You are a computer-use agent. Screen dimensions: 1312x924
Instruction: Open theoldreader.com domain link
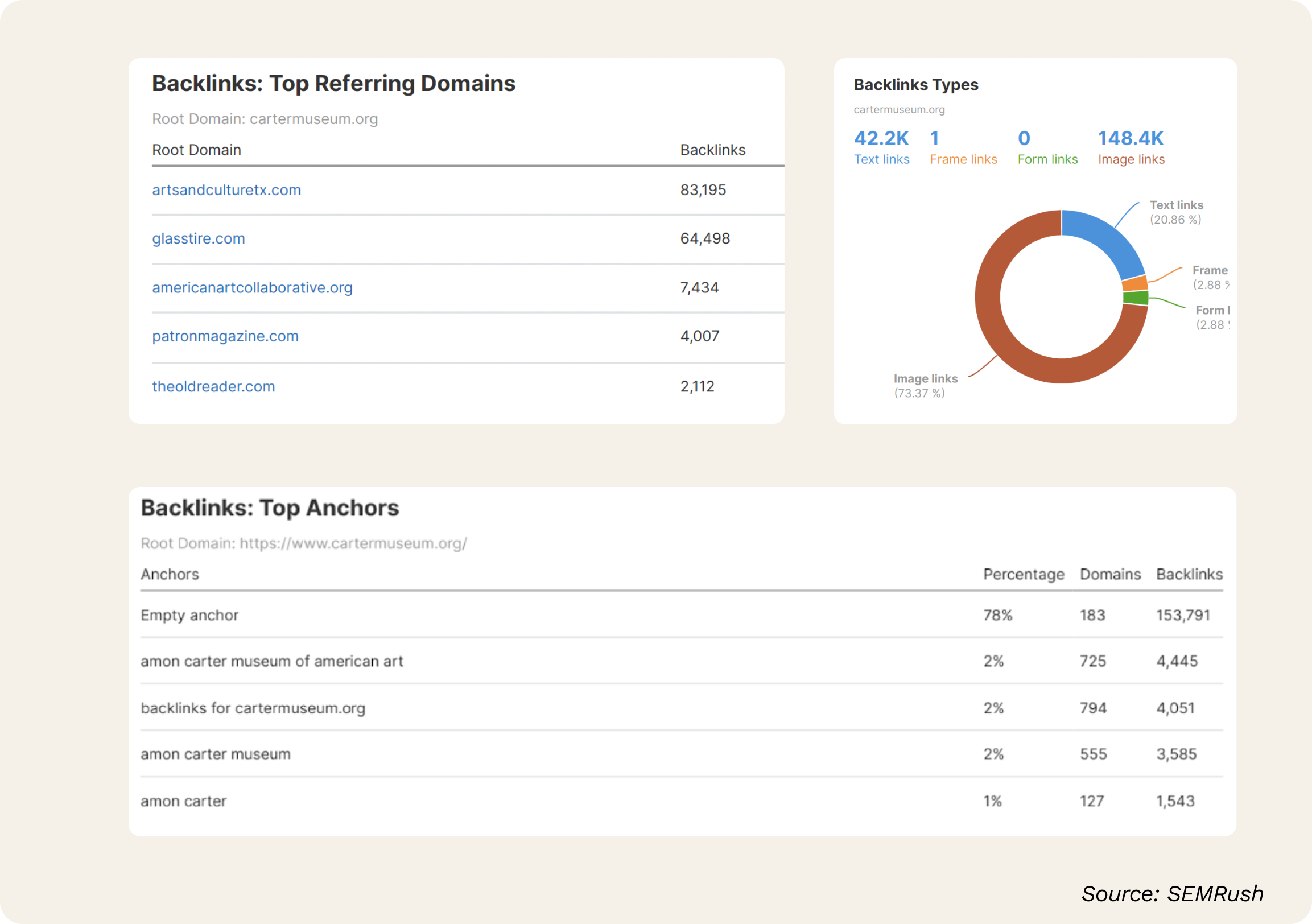pos(213,386)
